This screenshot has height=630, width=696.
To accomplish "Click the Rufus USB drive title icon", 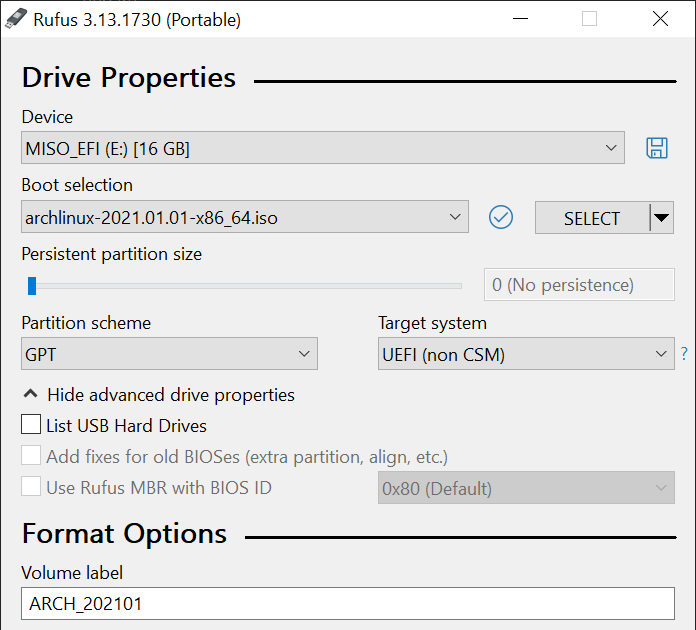I will click(16, 19).
